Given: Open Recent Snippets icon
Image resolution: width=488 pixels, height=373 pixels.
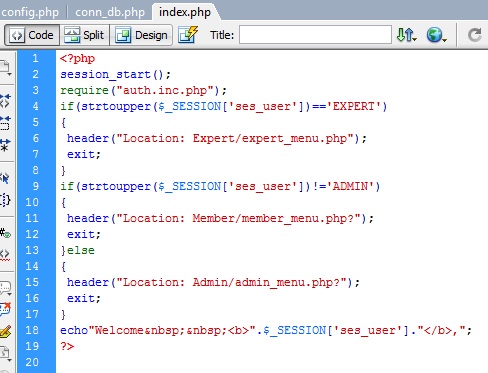Looking at the screenshot, I should tap(6, 354).
